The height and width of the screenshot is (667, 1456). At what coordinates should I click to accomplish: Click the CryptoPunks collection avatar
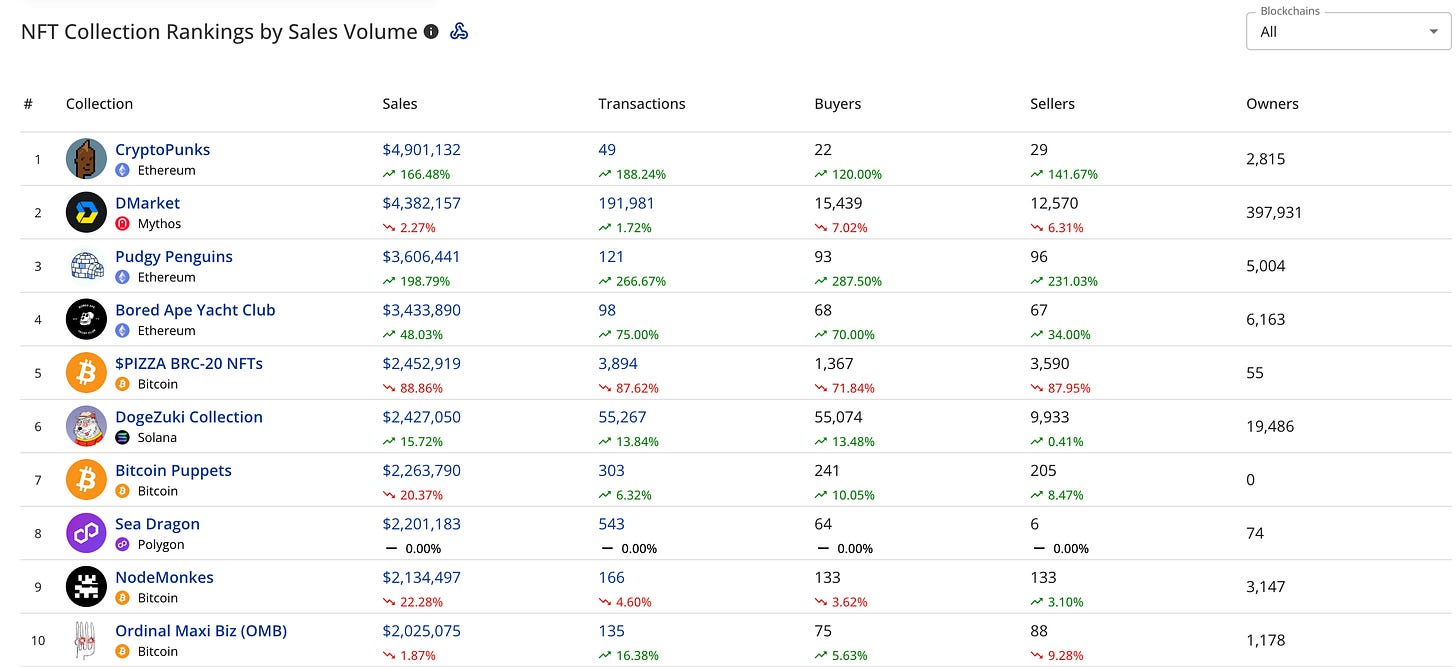pyautogui.click(x=86, y=159)
